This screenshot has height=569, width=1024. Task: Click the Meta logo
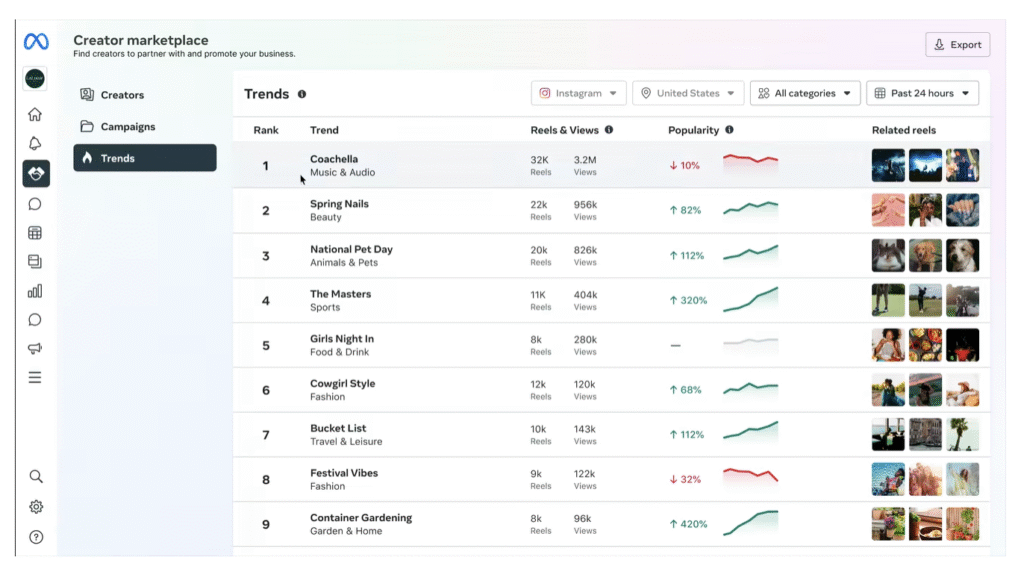click(36, 42)
